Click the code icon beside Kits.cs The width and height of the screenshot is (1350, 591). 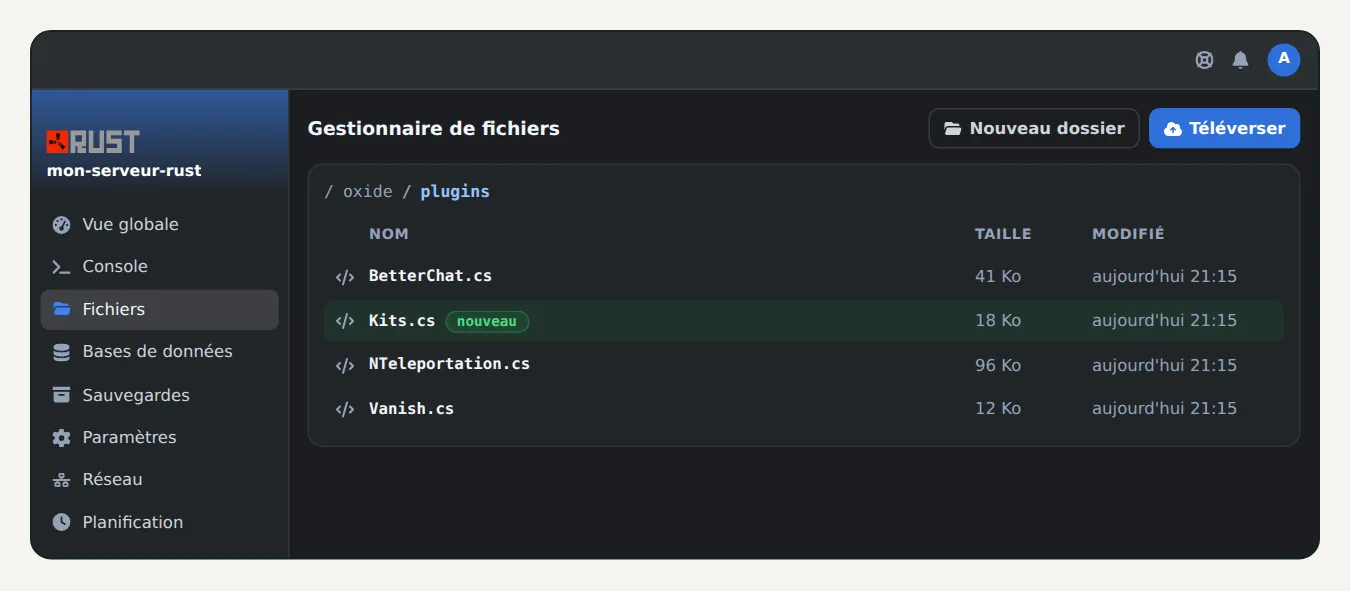click(x=345, y=321)
